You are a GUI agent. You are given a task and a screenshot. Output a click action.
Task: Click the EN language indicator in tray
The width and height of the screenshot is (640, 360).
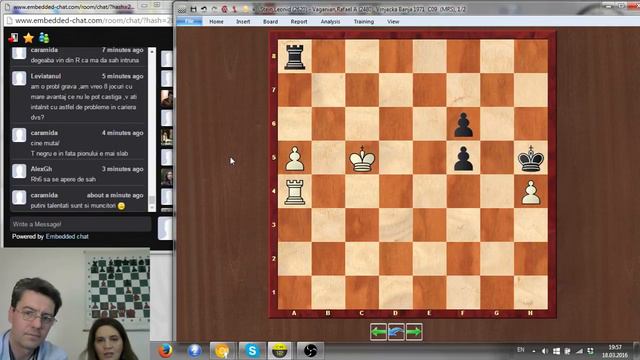coord(520,350)
